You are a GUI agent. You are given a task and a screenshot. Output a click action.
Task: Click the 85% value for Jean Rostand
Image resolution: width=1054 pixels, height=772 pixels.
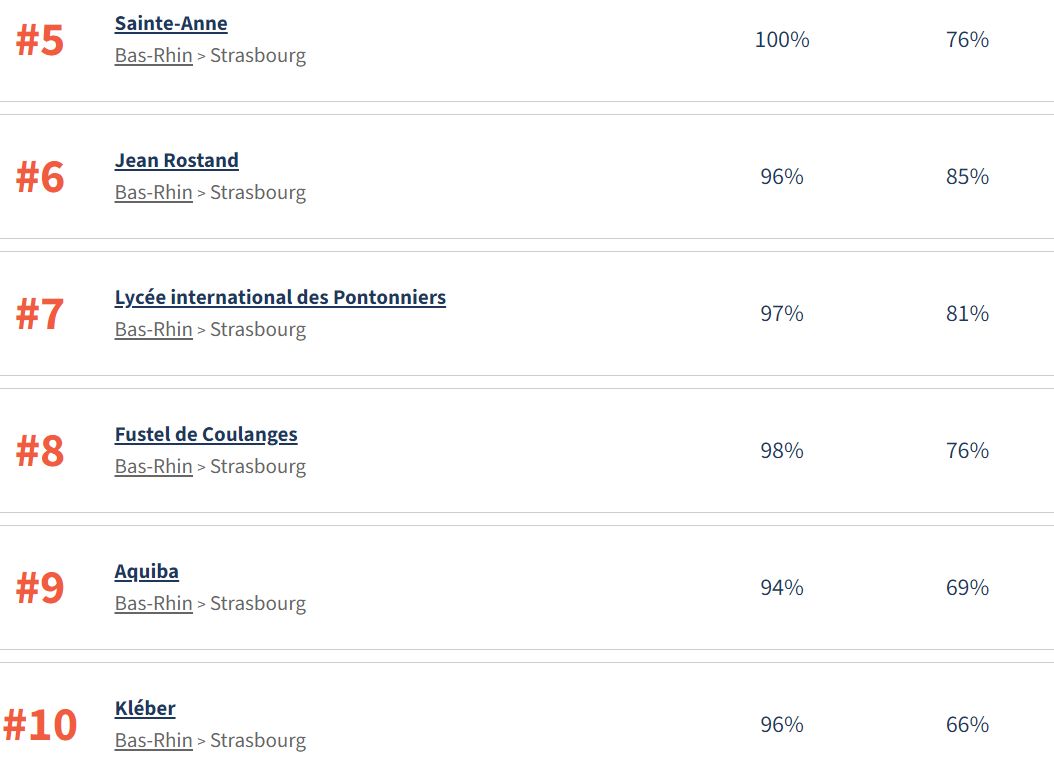click(967, 177)
